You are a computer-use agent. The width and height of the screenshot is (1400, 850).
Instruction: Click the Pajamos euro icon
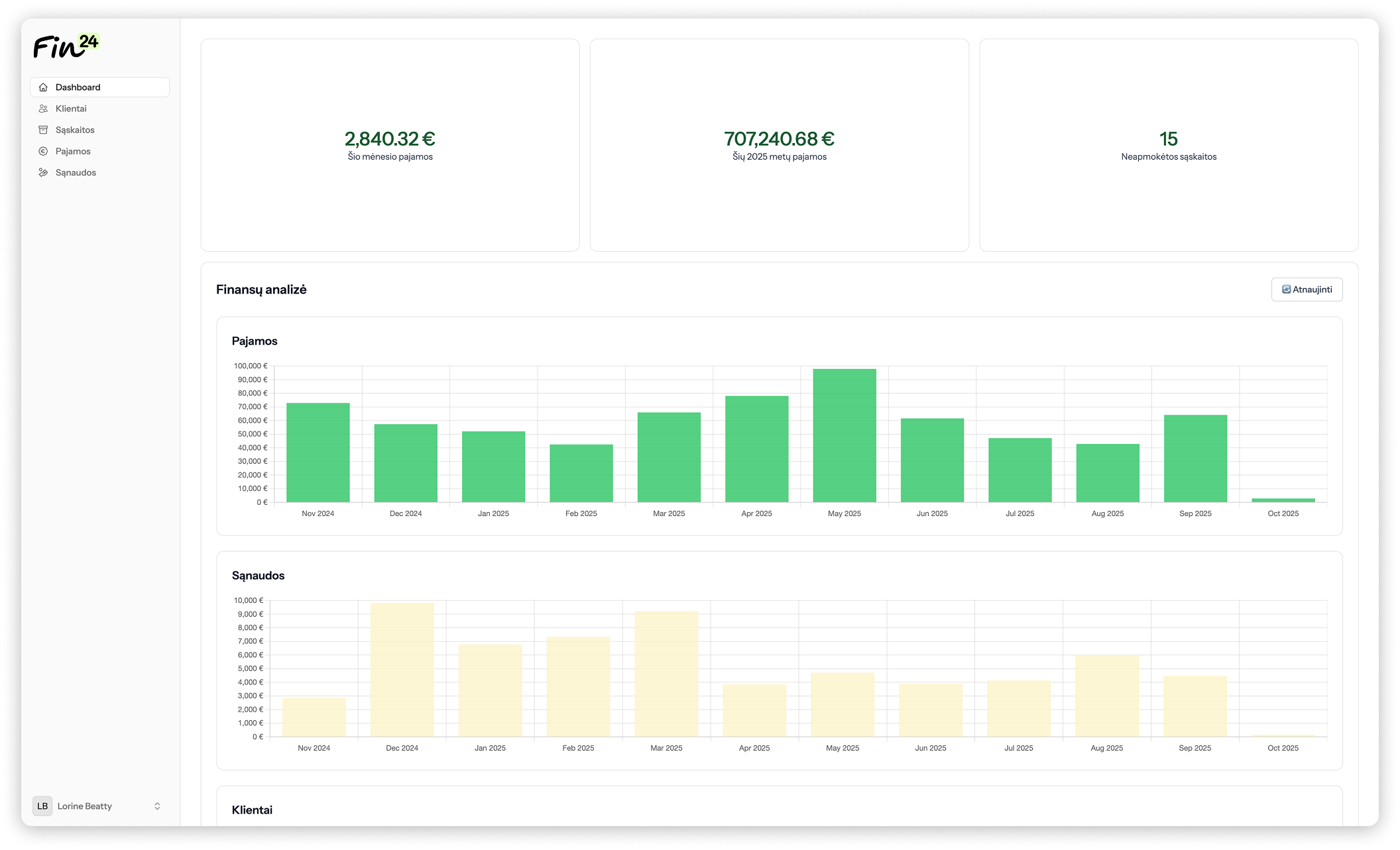pos(43,151)
